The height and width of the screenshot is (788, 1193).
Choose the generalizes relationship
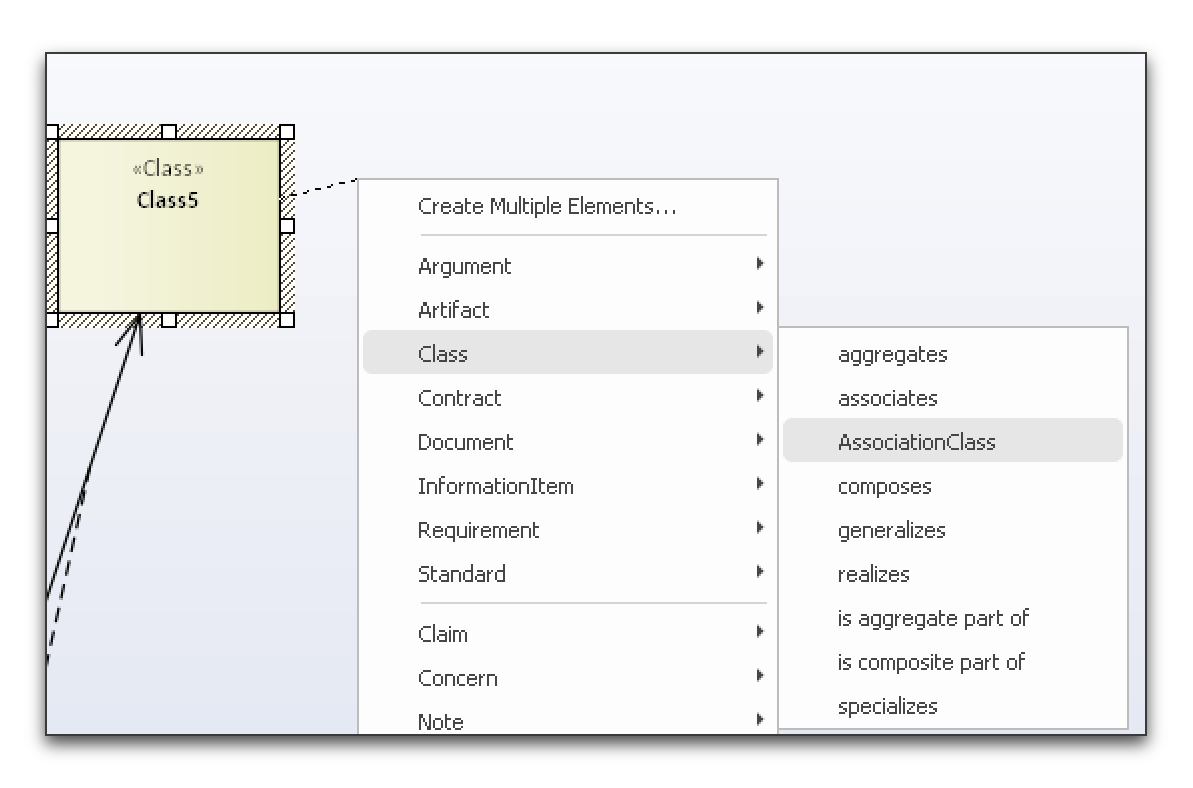892,530
